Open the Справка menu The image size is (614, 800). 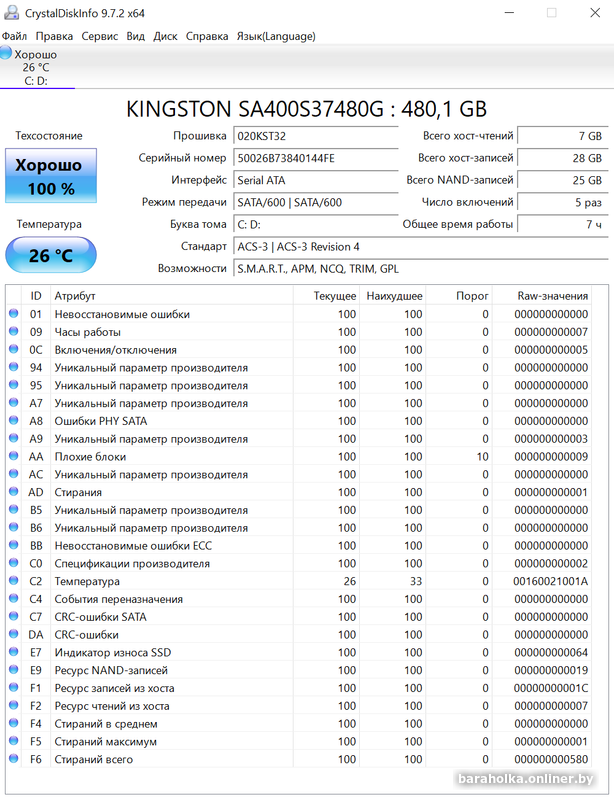pos(207,36)
